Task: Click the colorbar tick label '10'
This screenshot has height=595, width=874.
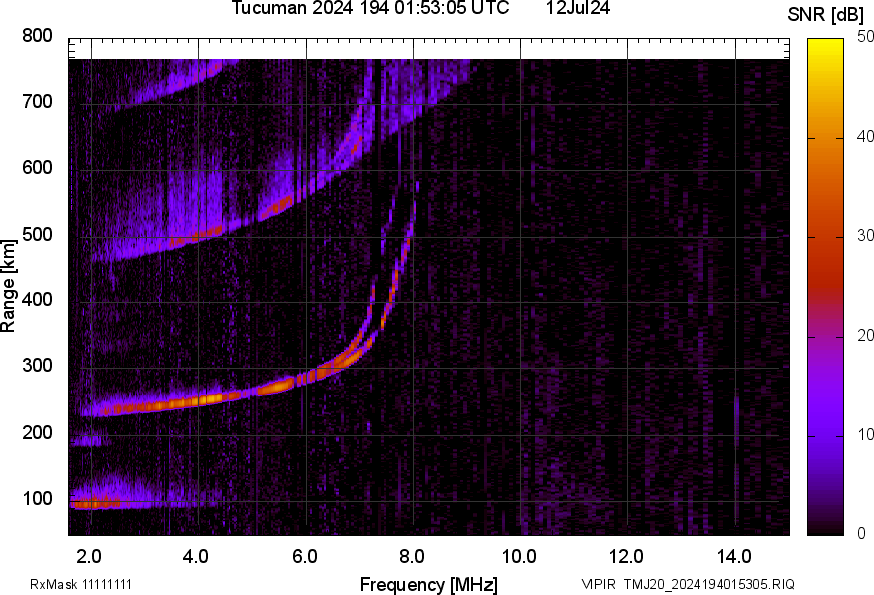Action: point(865,434)
